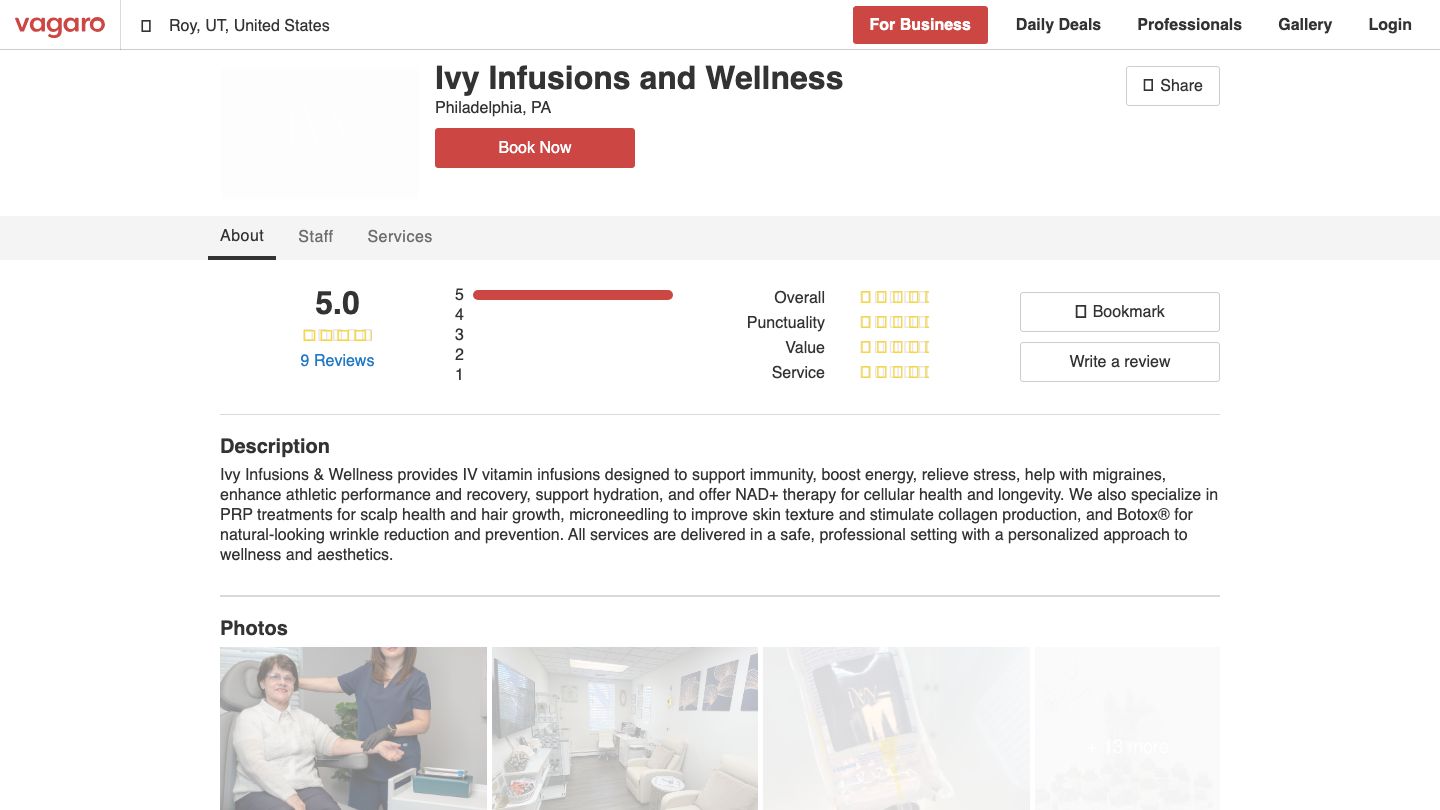Click the Vagaro logo

coord(60,25)
